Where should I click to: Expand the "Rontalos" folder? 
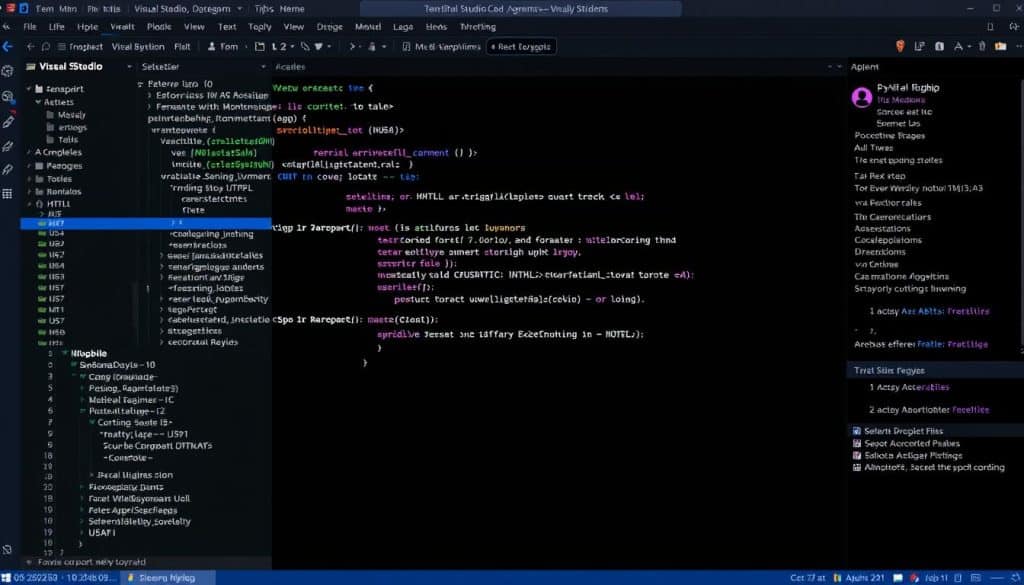(x=29, y=192)
